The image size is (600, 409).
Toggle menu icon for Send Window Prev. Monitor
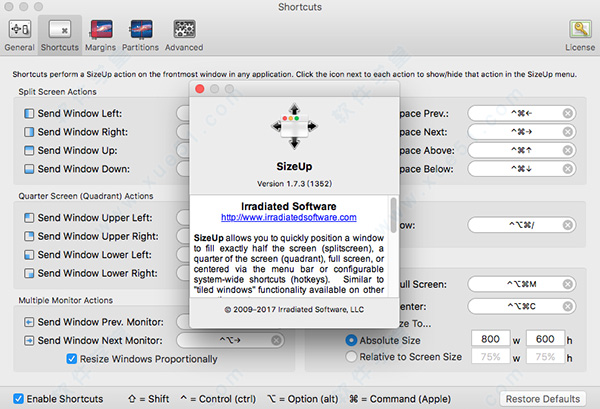29,322
